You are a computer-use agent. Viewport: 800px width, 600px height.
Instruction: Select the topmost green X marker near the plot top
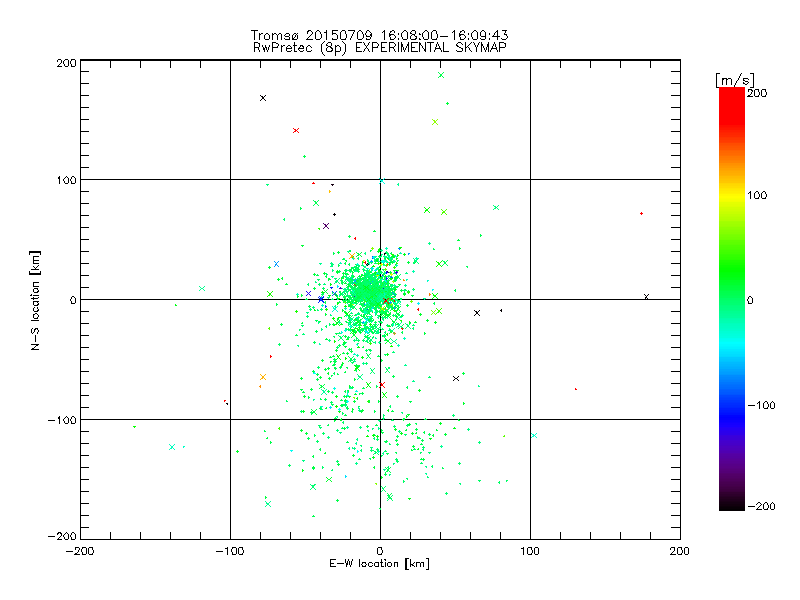pyautogui.click(x=441, y=75)
